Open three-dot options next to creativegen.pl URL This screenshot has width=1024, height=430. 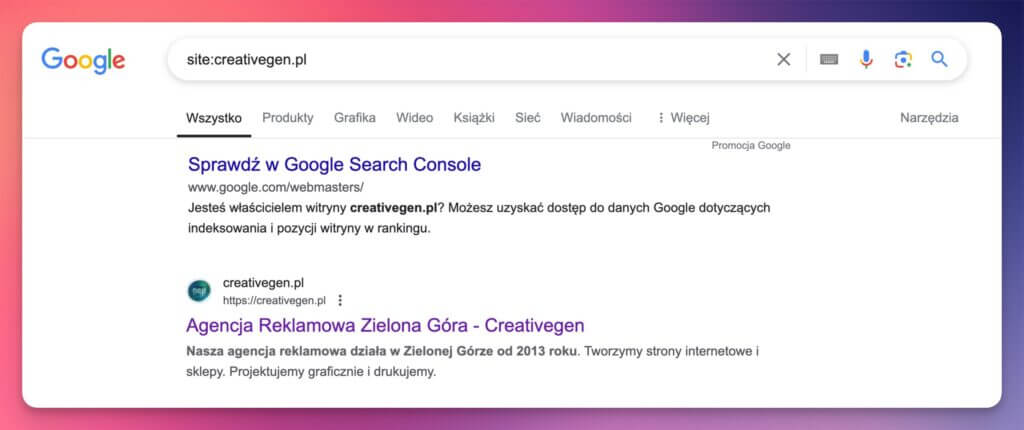point(340,300)
